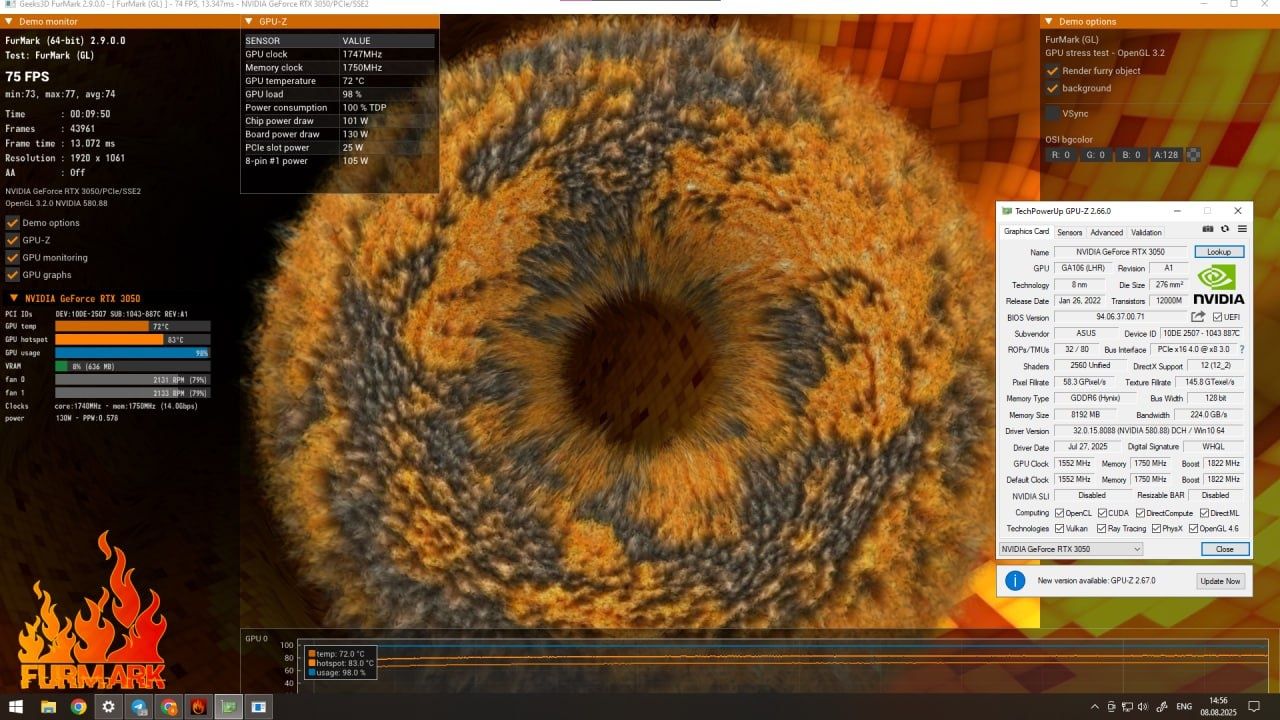Click the transparency checker icon beside A:128
Image resolution: width=1280 pixels, height=720 pixels.
click(1193, 155)
